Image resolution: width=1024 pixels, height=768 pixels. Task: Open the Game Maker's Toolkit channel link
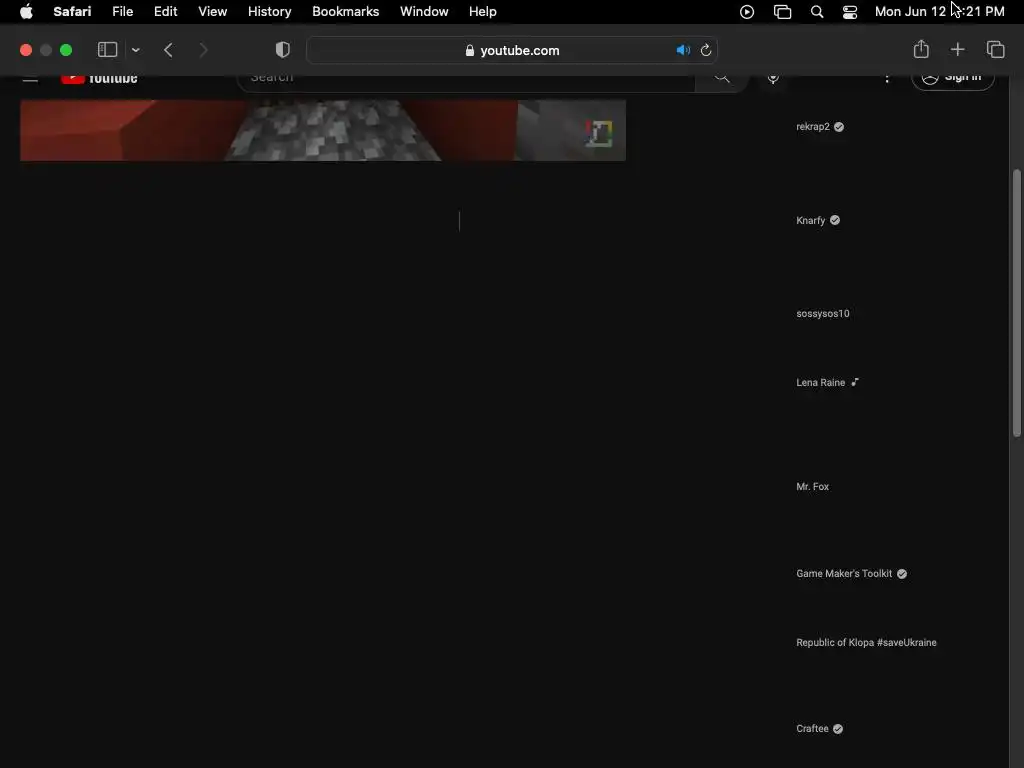844,573
